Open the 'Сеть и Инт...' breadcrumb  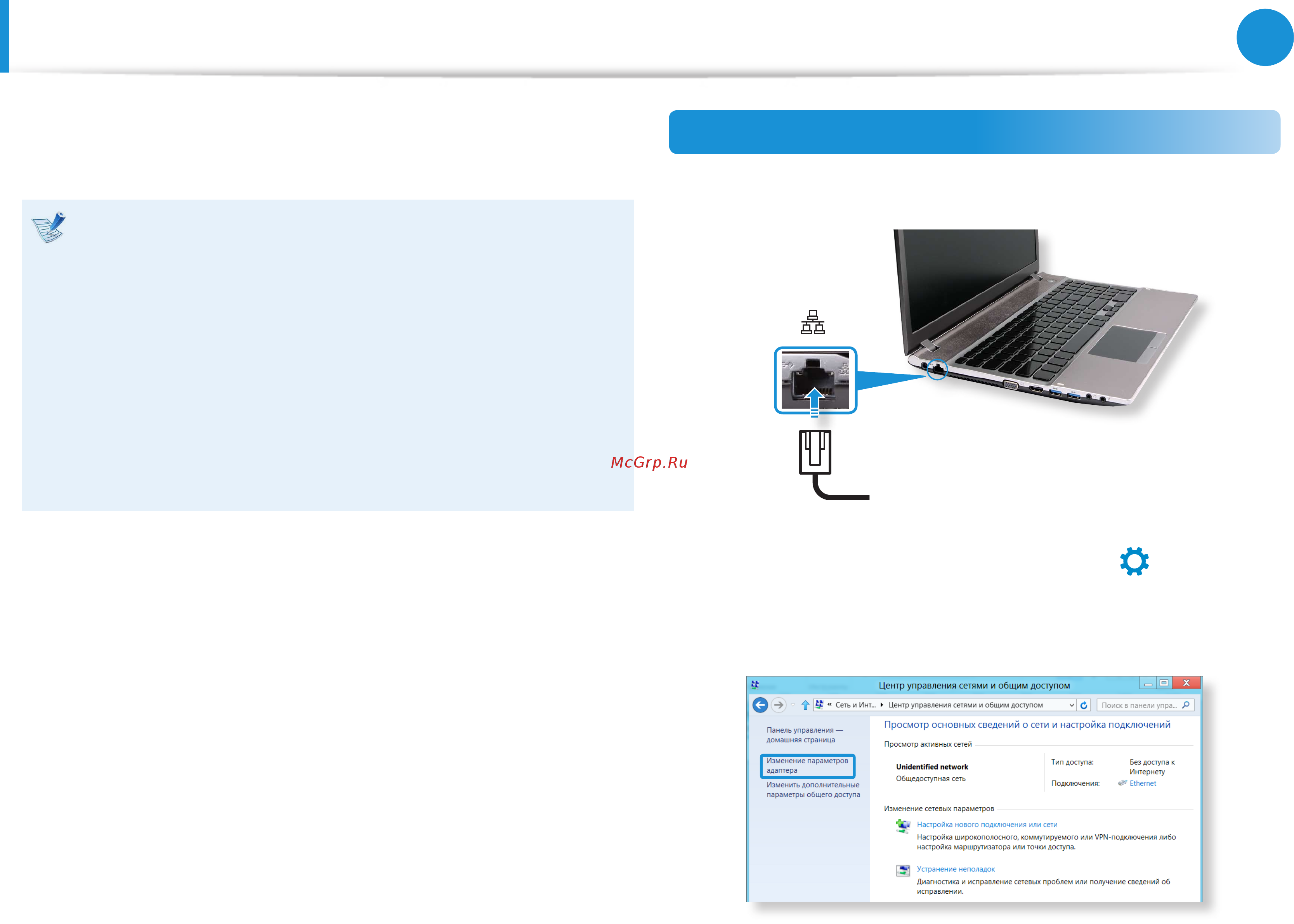pos(855,705)
